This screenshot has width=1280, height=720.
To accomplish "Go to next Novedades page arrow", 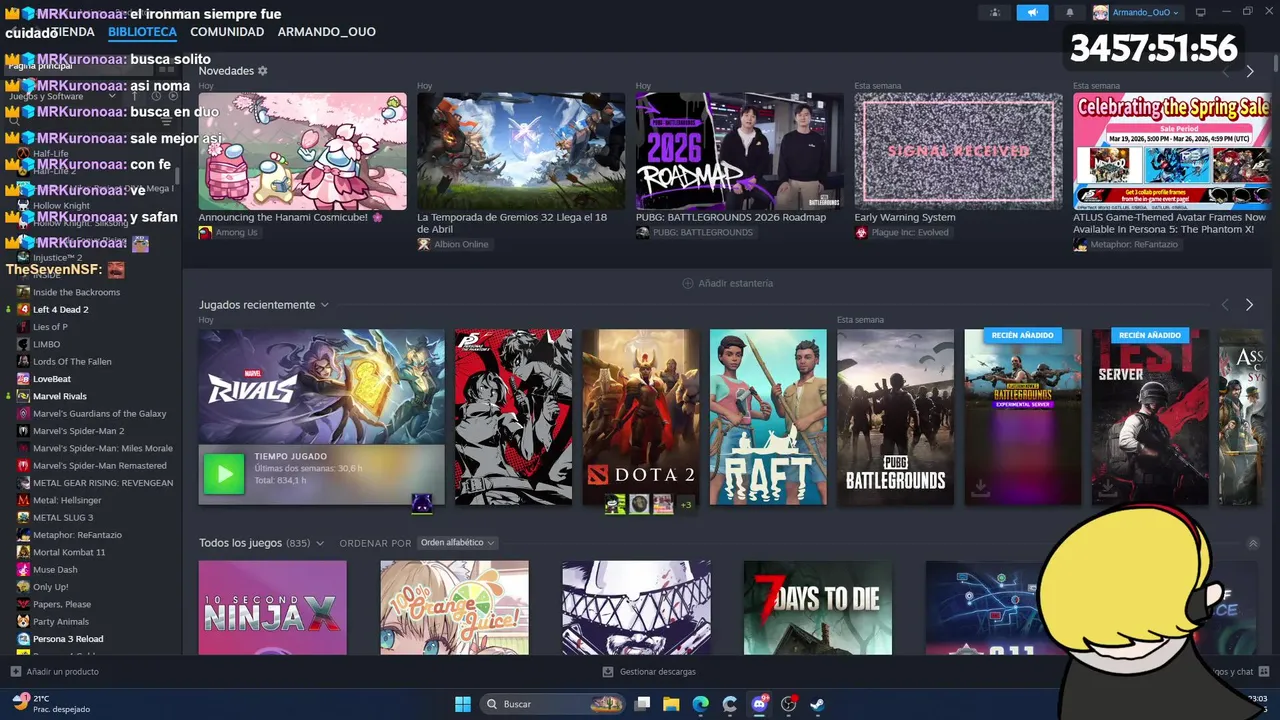I will [x=1249, y=72].
